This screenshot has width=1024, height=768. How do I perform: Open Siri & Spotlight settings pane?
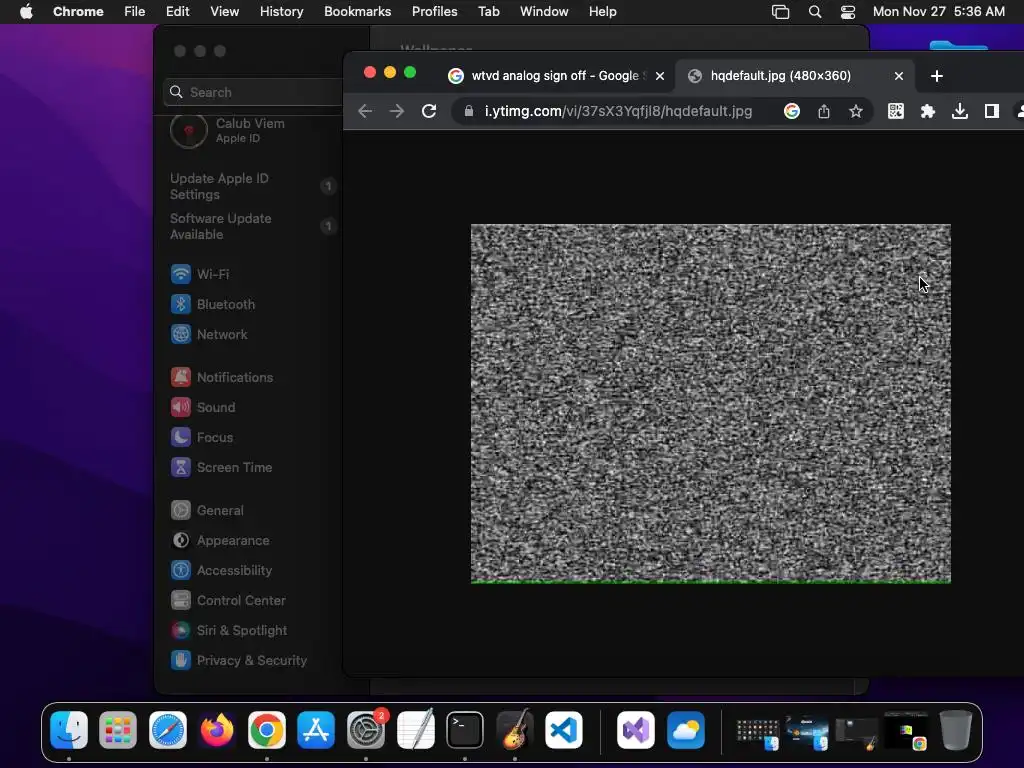pos(229,631)
